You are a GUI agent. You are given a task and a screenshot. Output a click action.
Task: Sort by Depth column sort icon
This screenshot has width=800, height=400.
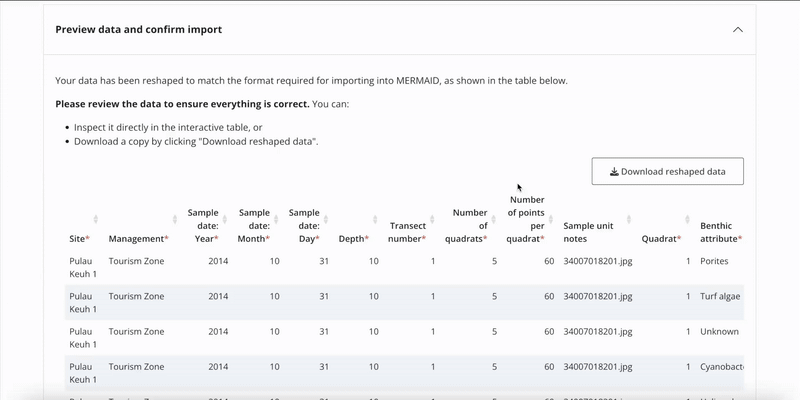point(375,219)
